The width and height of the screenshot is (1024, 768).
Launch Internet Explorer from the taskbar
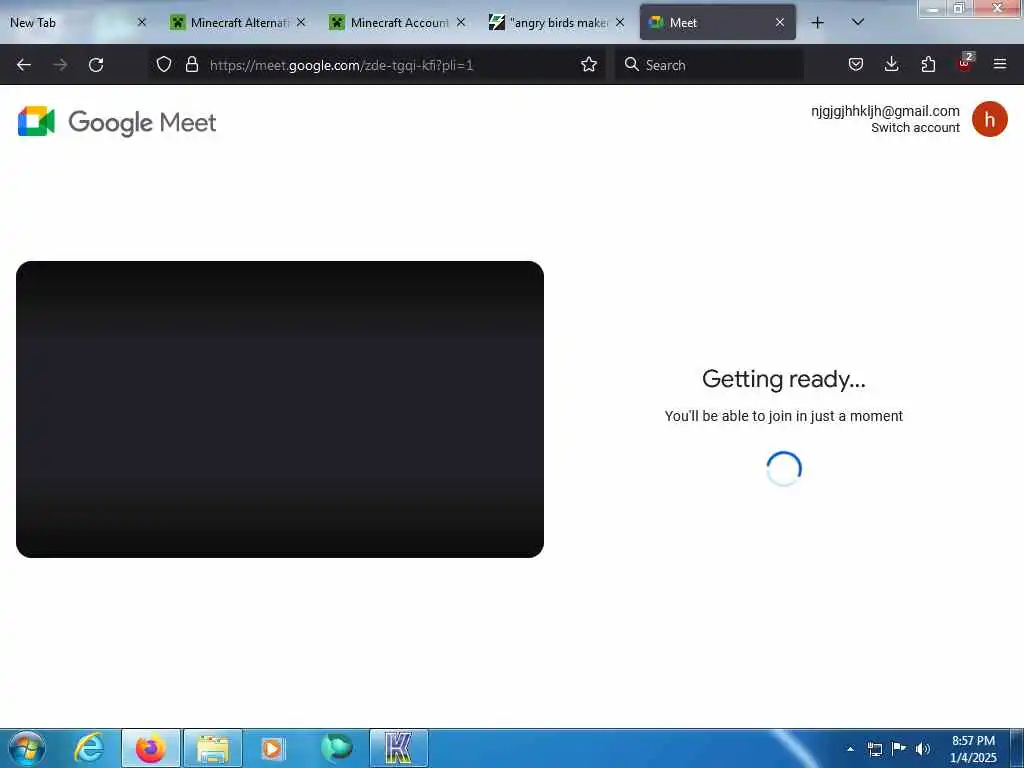[89, 748]
